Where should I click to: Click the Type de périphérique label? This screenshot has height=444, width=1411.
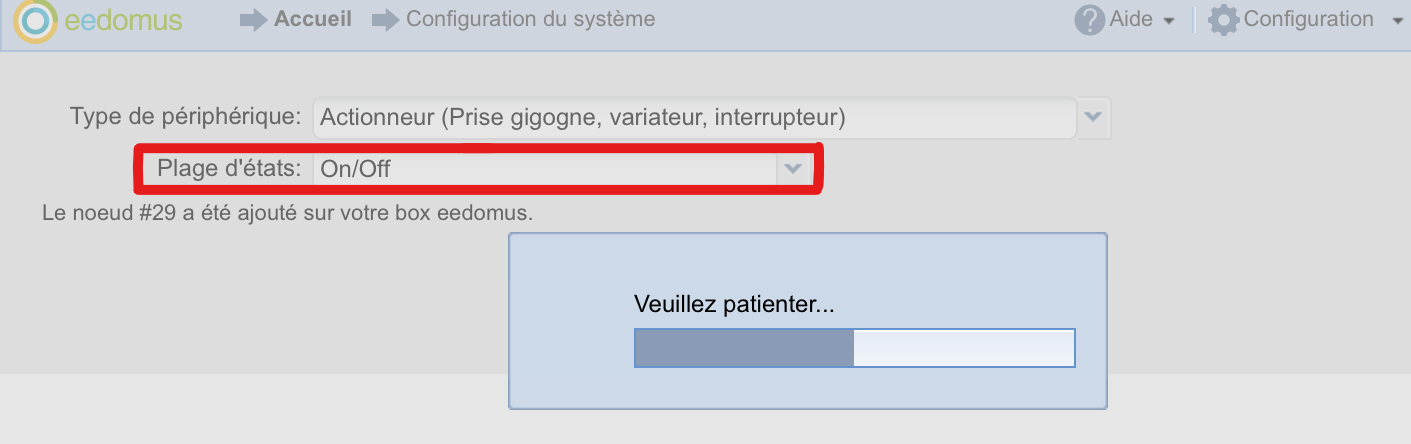(185, 116)
